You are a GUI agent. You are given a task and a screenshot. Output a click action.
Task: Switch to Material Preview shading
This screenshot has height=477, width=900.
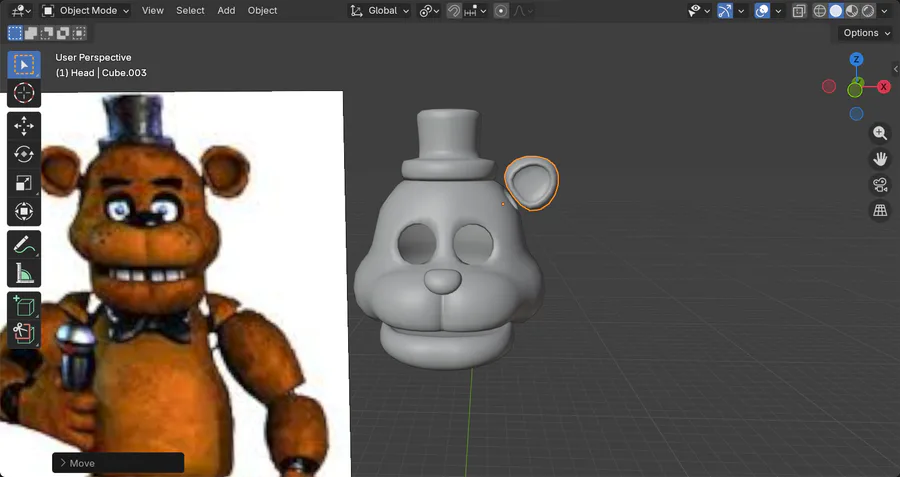tap(852, 10)
